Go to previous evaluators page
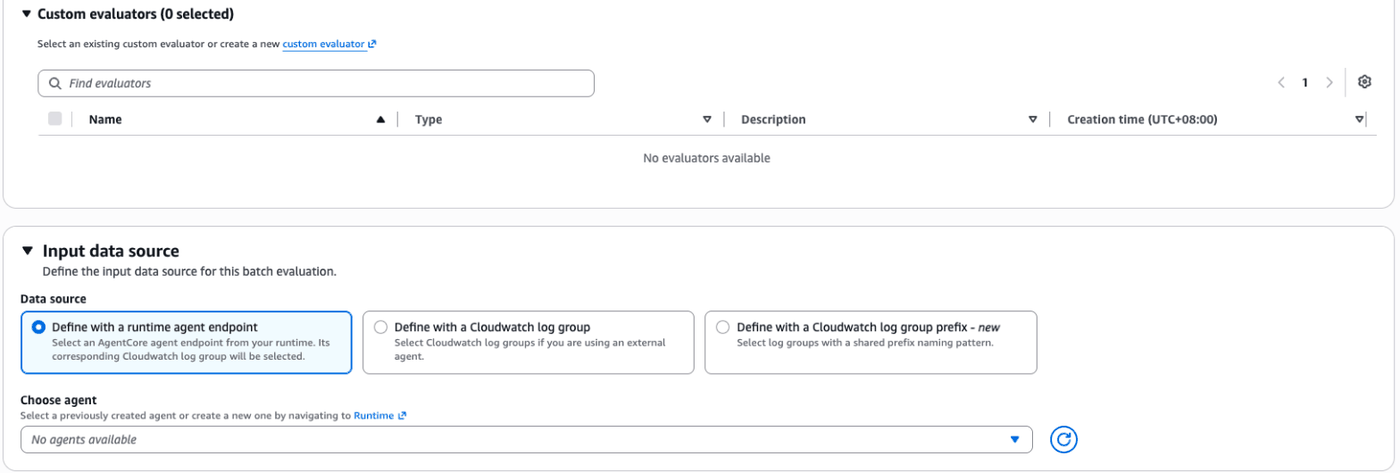 pos(1281,83)
